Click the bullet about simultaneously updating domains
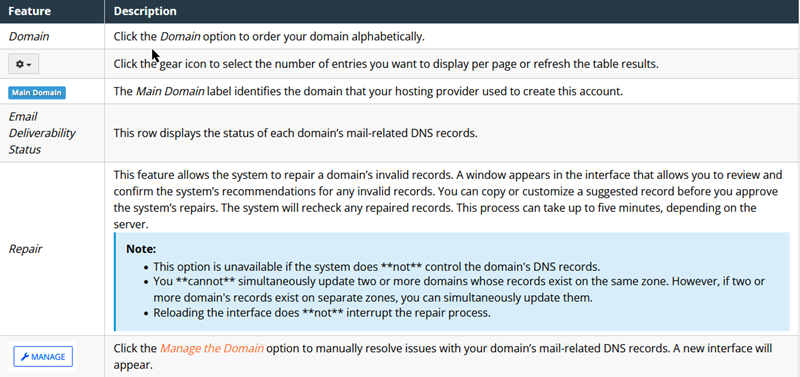This screenshot has height=377, width=800. click(459, 289)
